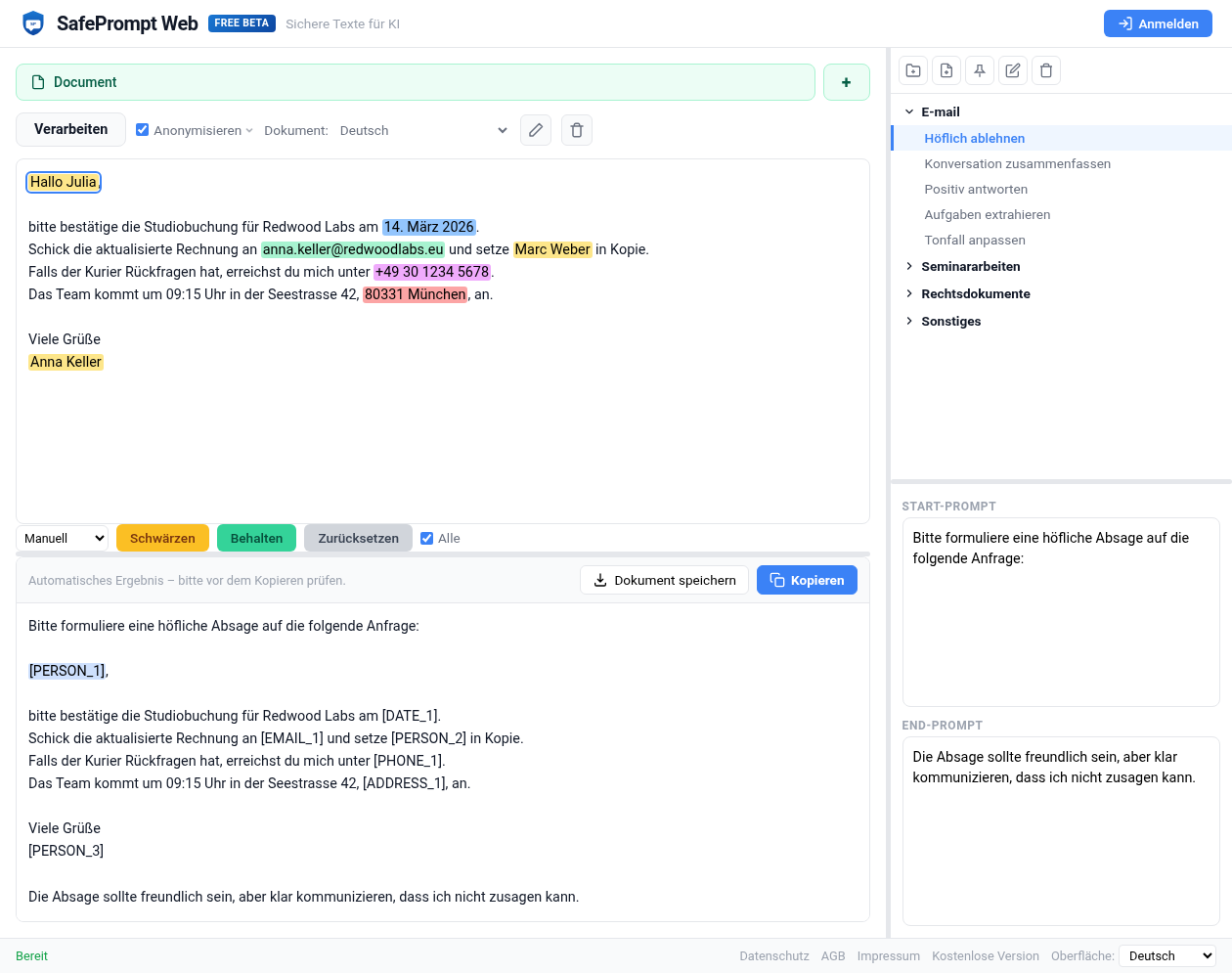Click the new folder icon in prompt panel
The width and height of the screenshot is (1232, 973).
tap(913, 70)
